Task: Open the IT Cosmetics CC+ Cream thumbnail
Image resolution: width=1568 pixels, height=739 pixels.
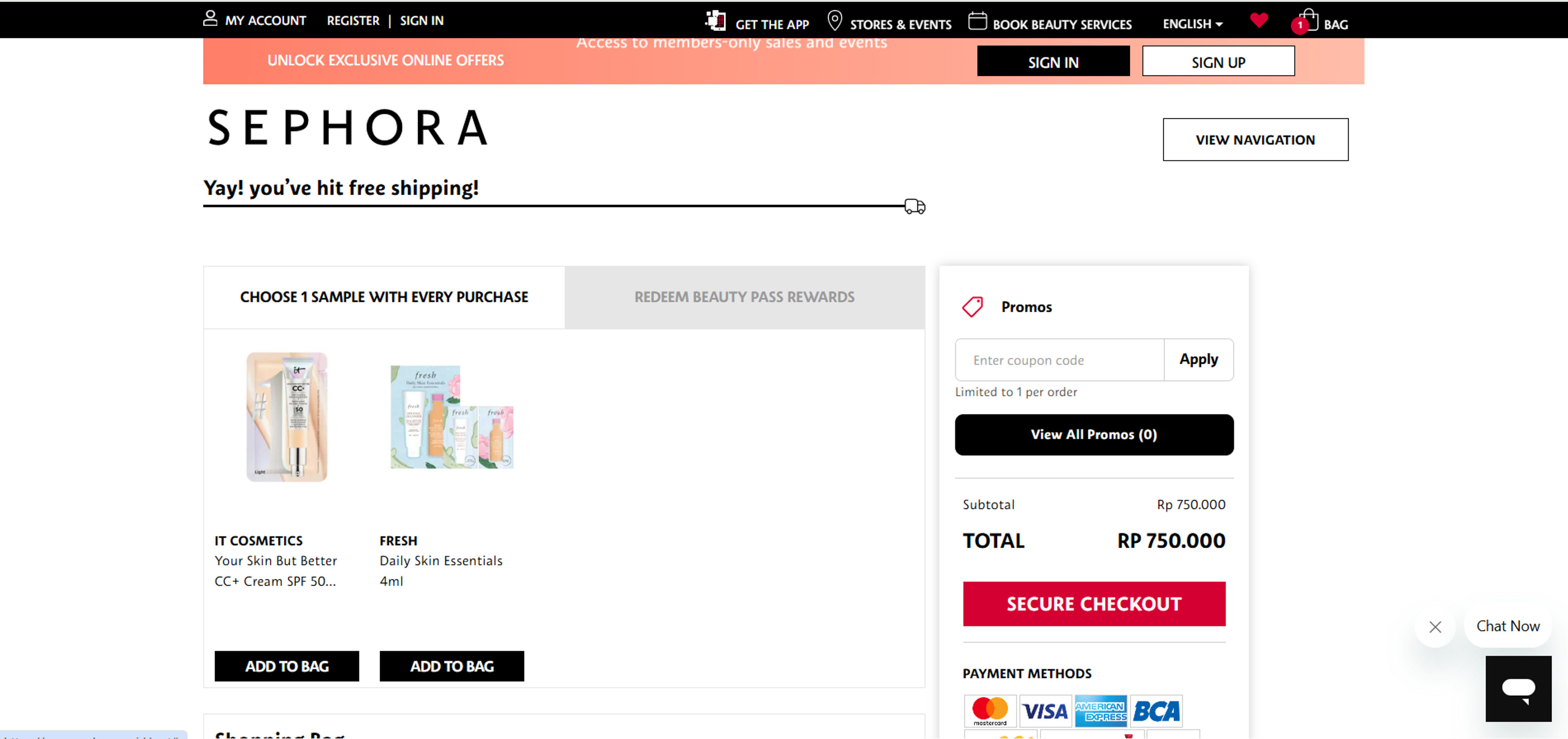Action: tap(287, 417)
